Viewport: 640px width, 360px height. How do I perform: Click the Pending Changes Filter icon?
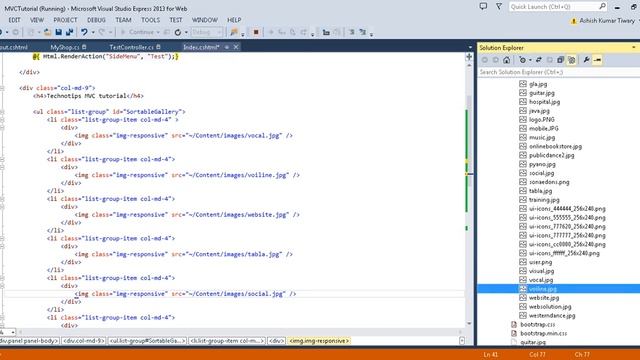tap(522, 60)
